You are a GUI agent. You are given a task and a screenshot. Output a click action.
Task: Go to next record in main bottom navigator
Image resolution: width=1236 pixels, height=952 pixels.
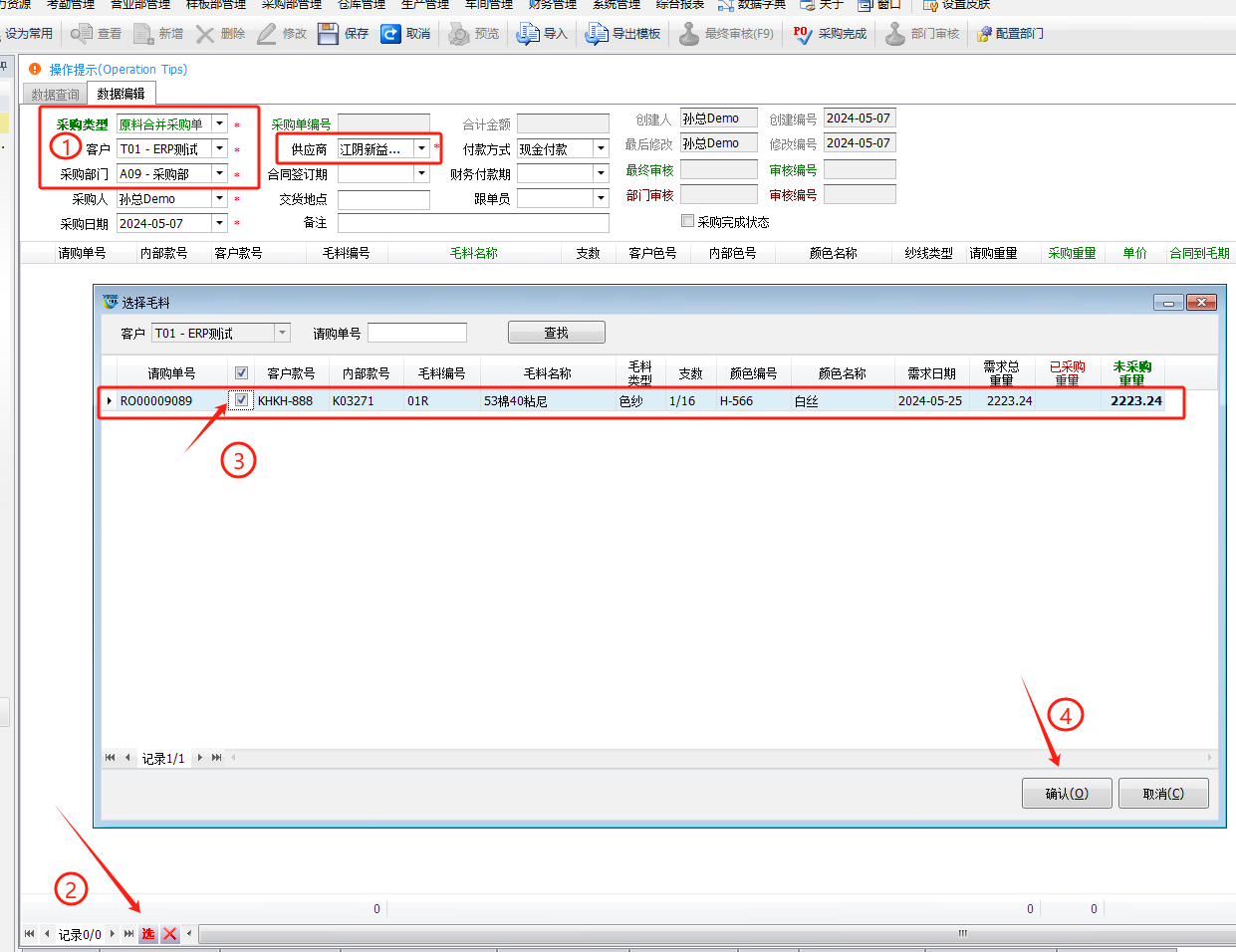pyautogui.click(x=113, y=934)
